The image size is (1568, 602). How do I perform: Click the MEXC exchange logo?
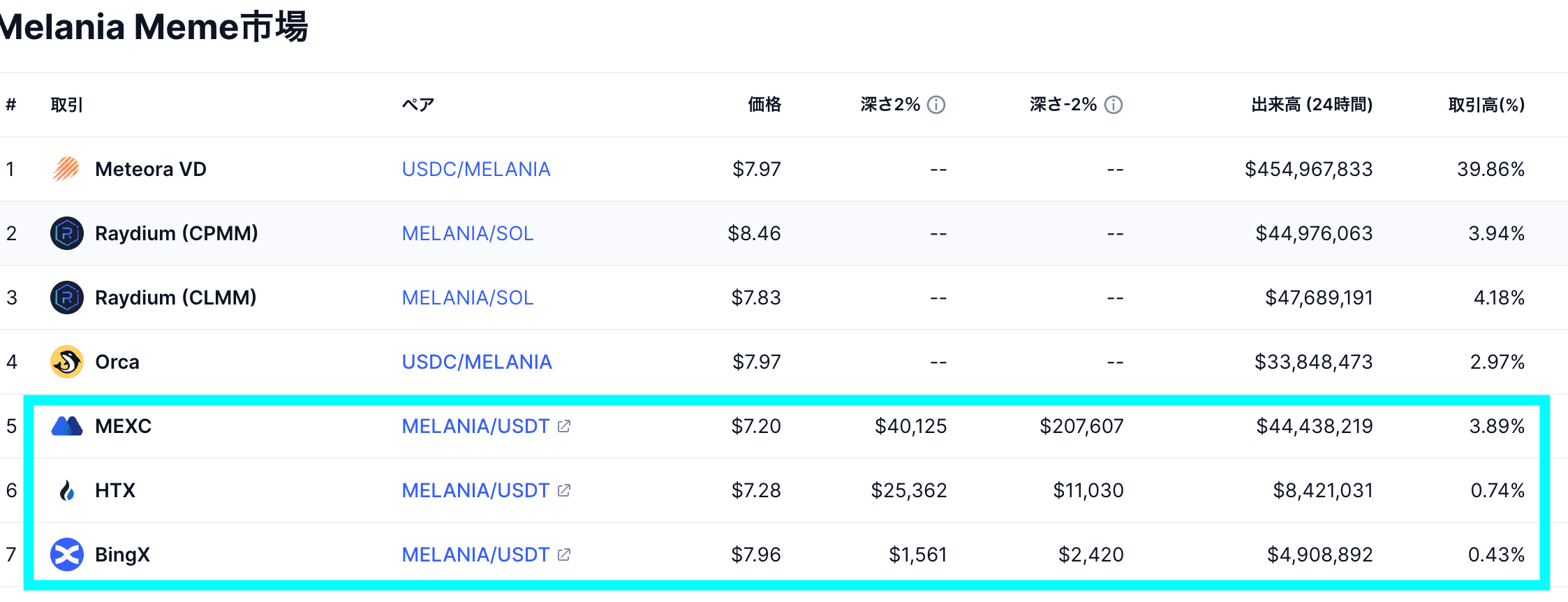click(67, 426)
